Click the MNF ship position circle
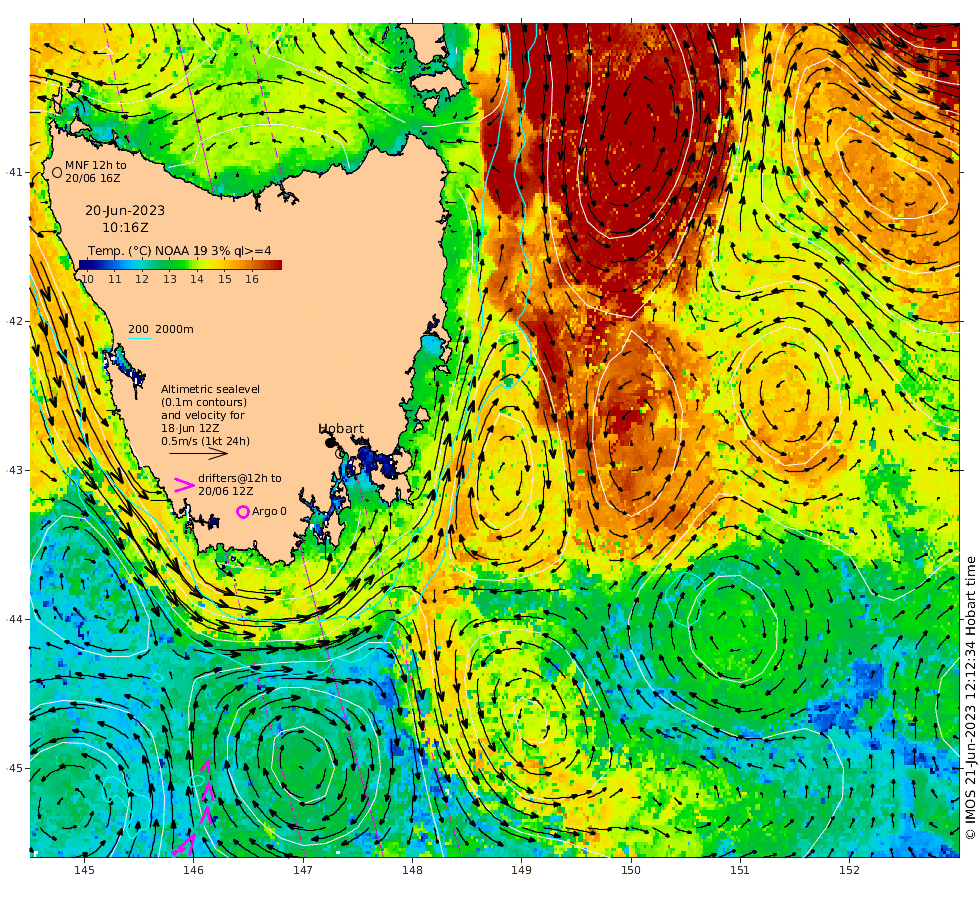The width and height of the screenshot is (980, 900). [57, 172]
